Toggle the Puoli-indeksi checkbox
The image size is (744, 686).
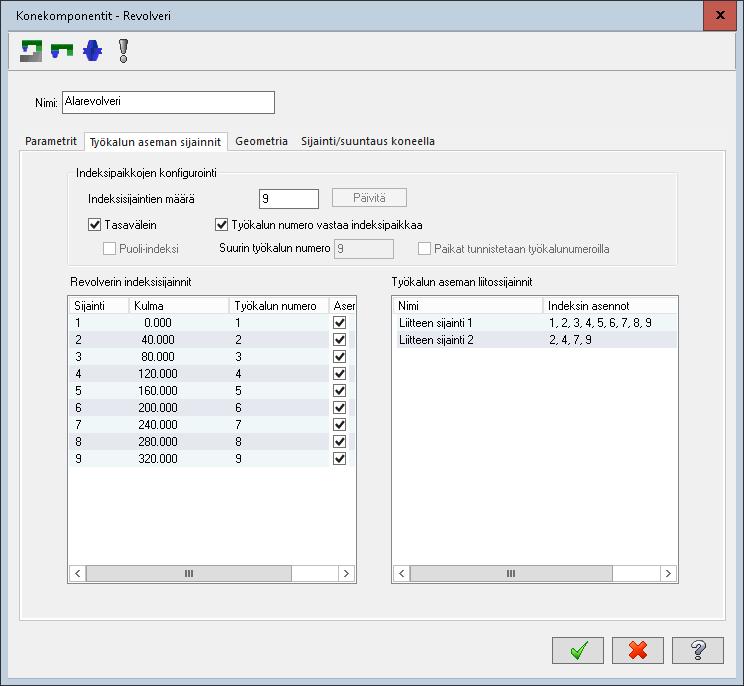tap(109, 249)
